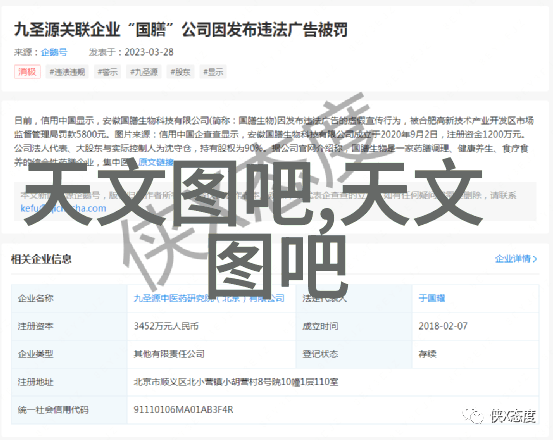Select the #警示 tag

(x=108, y=72)
